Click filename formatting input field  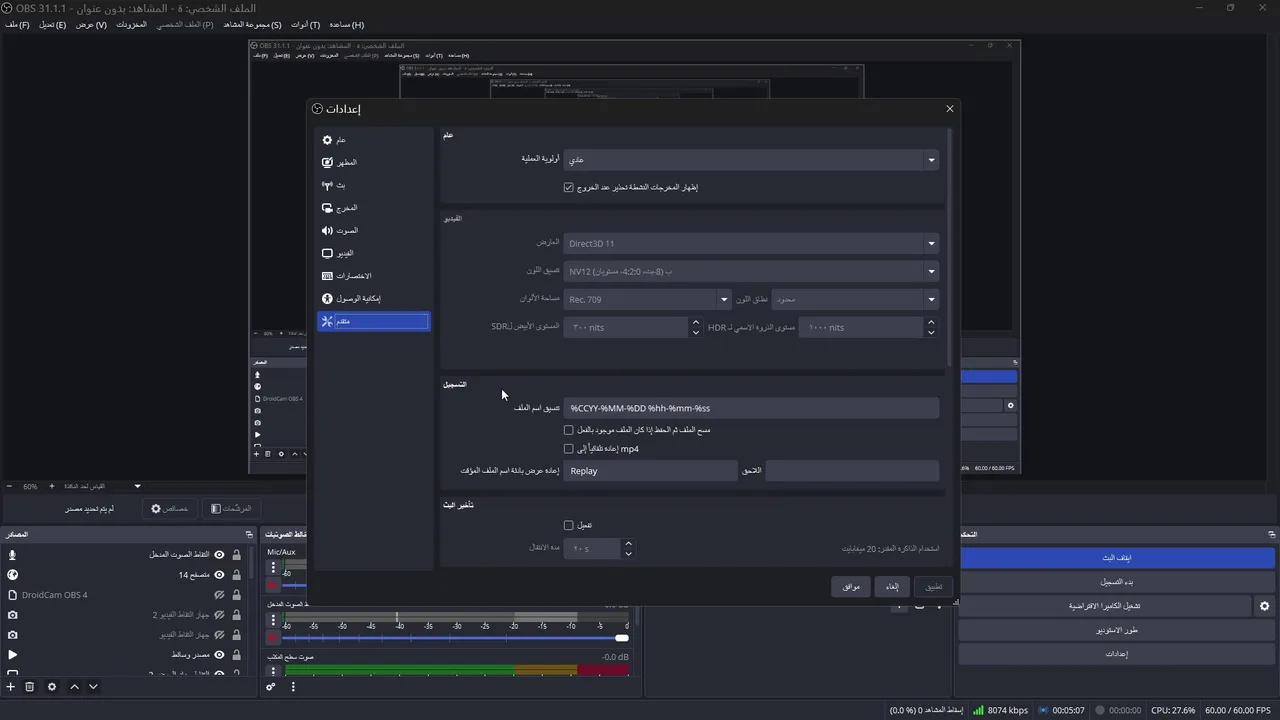pos(751,408)
